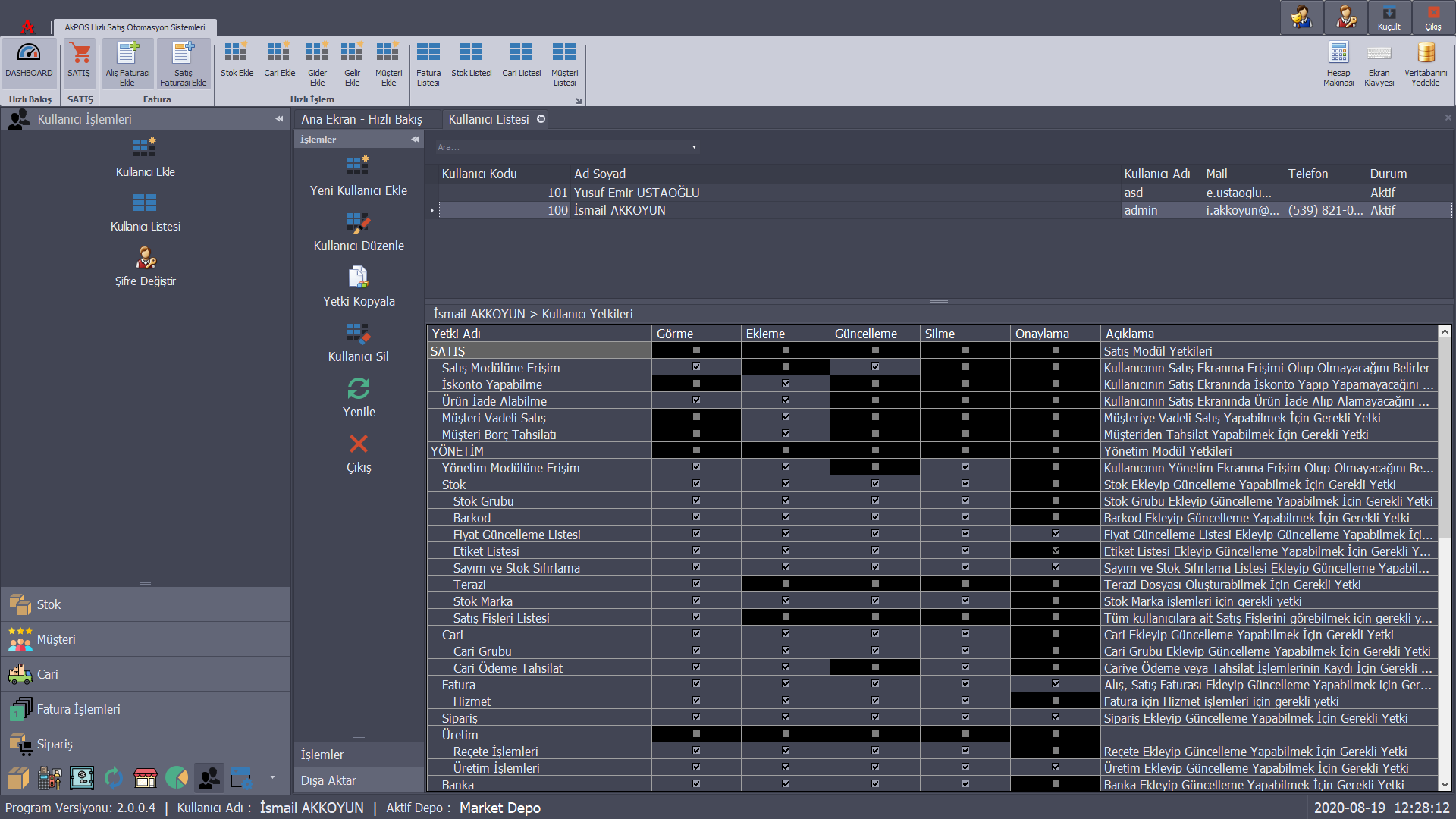Image resolution: width=1456 pixels, height=819 pixels.
Task: Switch to Ana Ekran - Hızlı Bakış tab
Action: click(x=362, y=119)
